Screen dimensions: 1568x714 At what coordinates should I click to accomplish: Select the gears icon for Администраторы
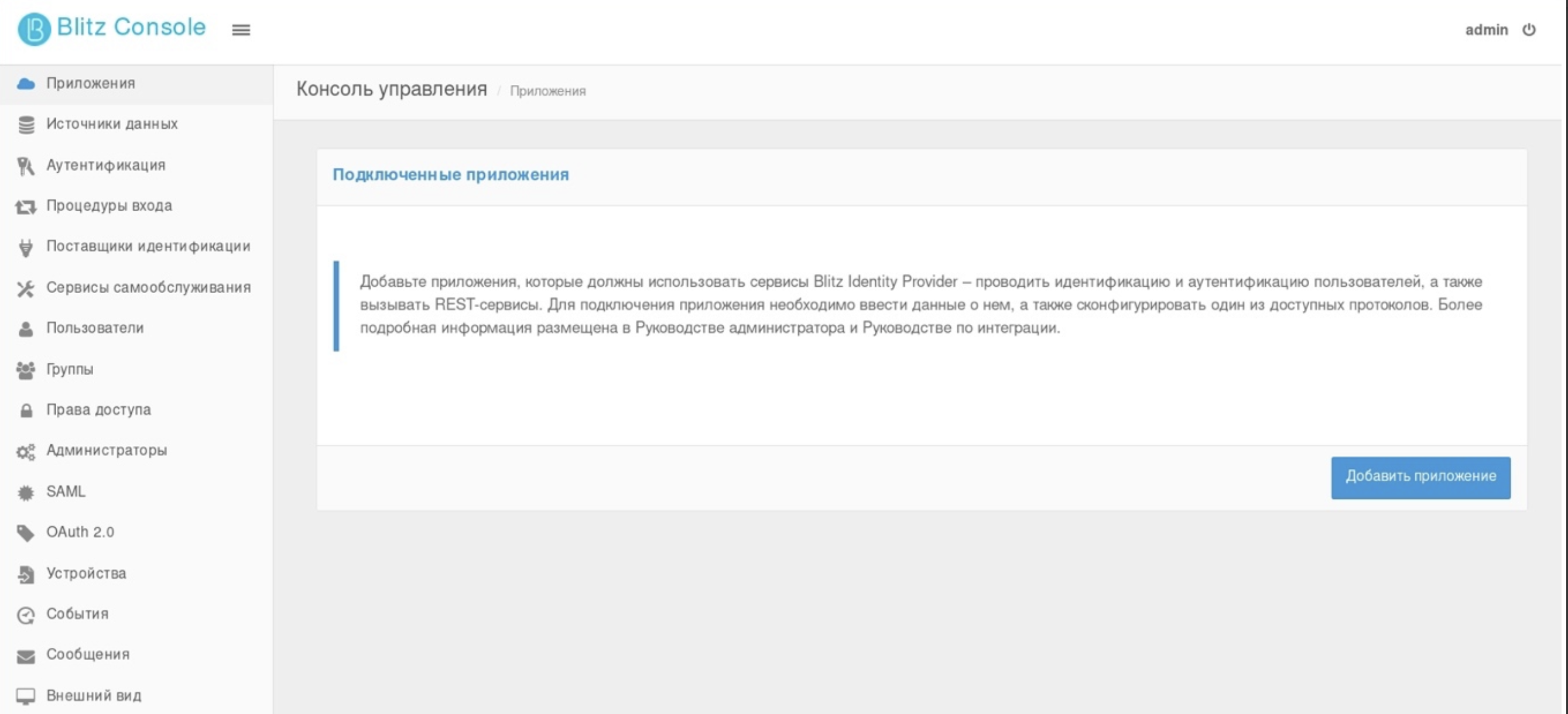26,450
